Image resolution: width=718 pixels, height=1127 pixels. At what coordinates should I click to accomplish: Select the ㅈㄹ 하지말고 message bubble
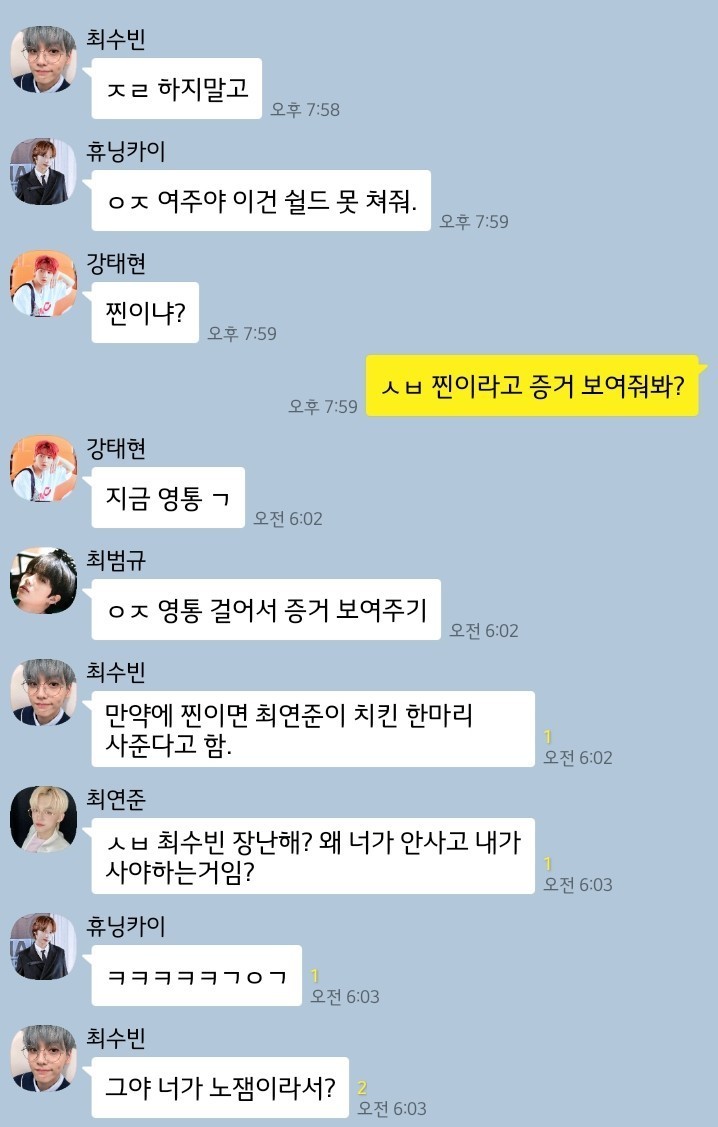click(176, 88)
